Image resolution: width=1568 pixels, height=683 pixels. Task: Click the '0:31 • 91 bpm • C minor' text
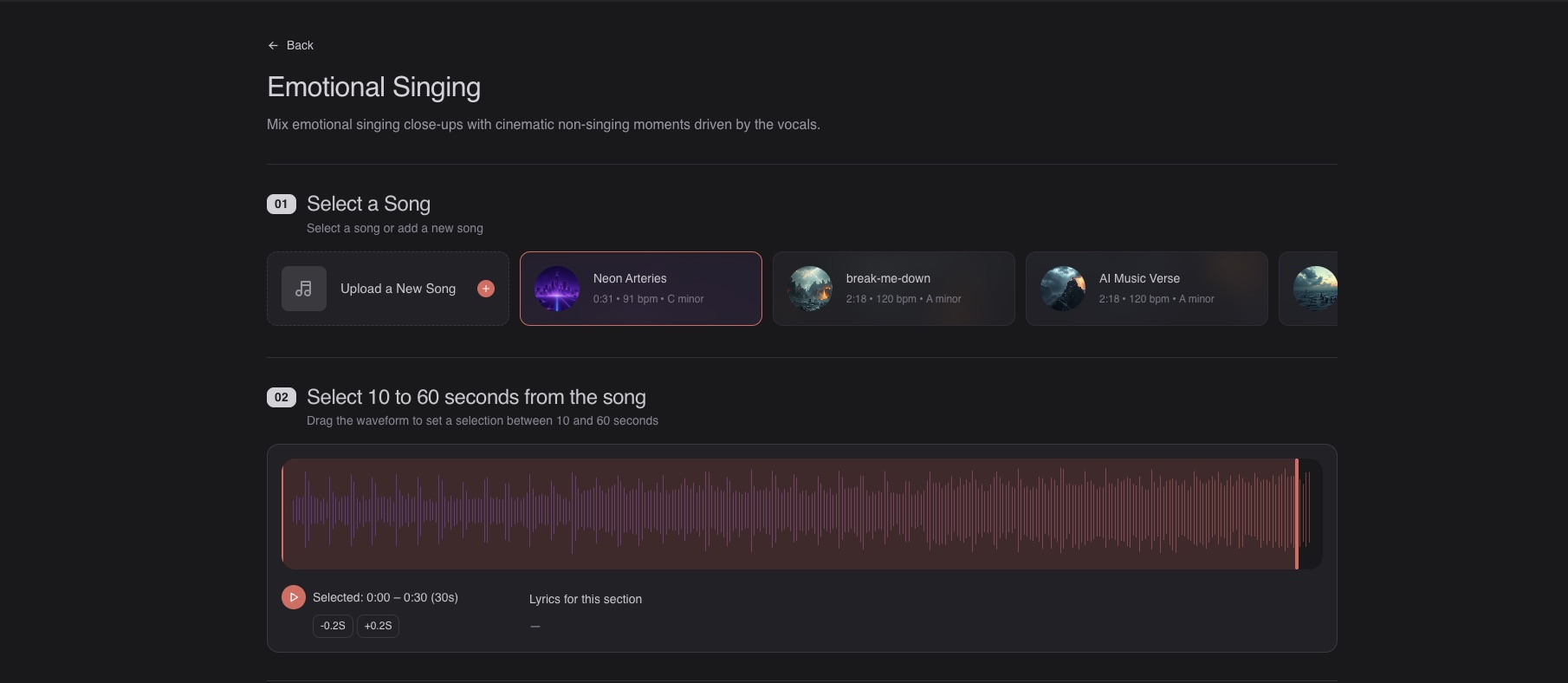[649, 299]
